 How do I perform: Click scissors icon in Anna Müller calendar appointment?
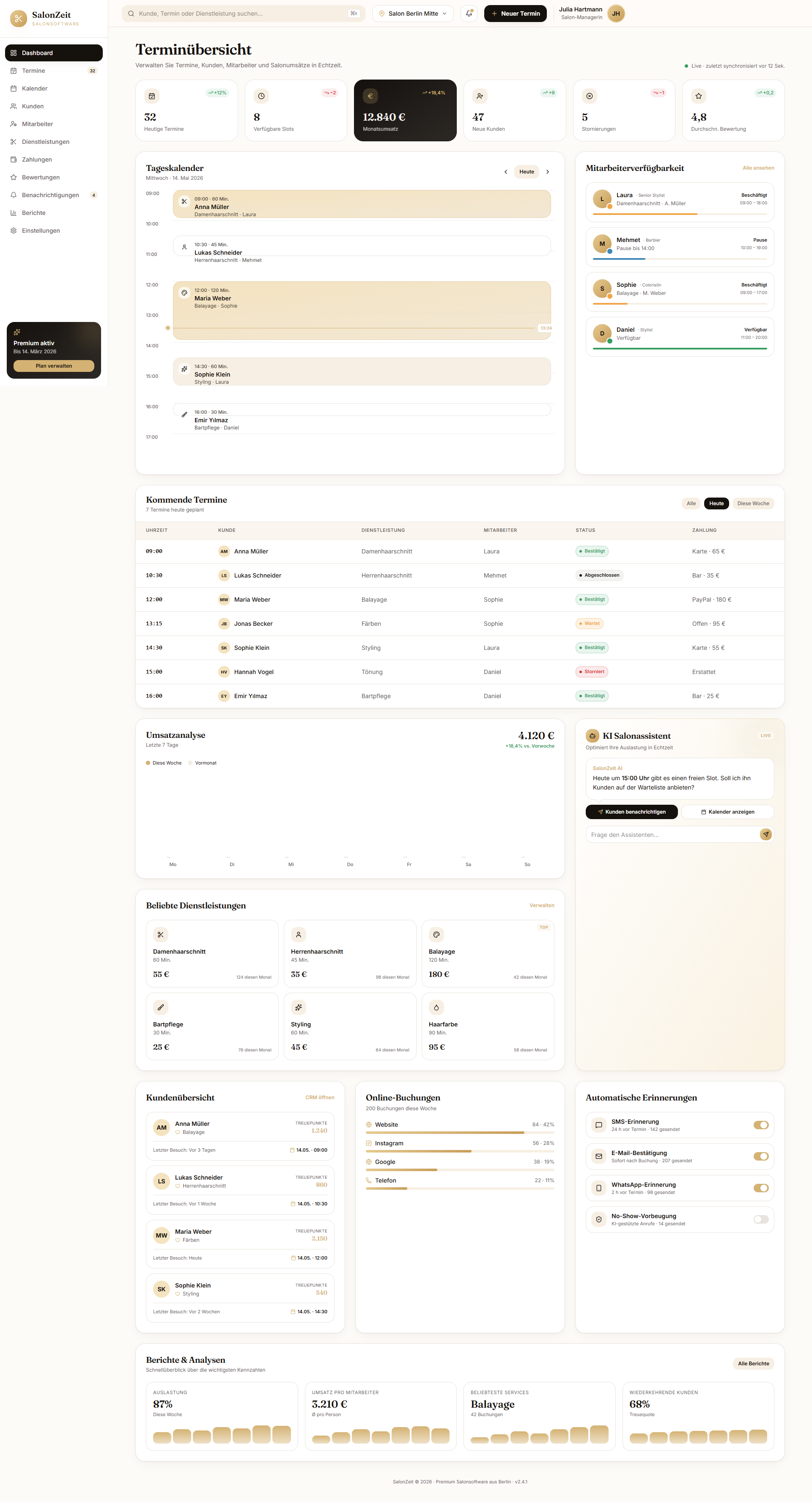click(184, 201)
